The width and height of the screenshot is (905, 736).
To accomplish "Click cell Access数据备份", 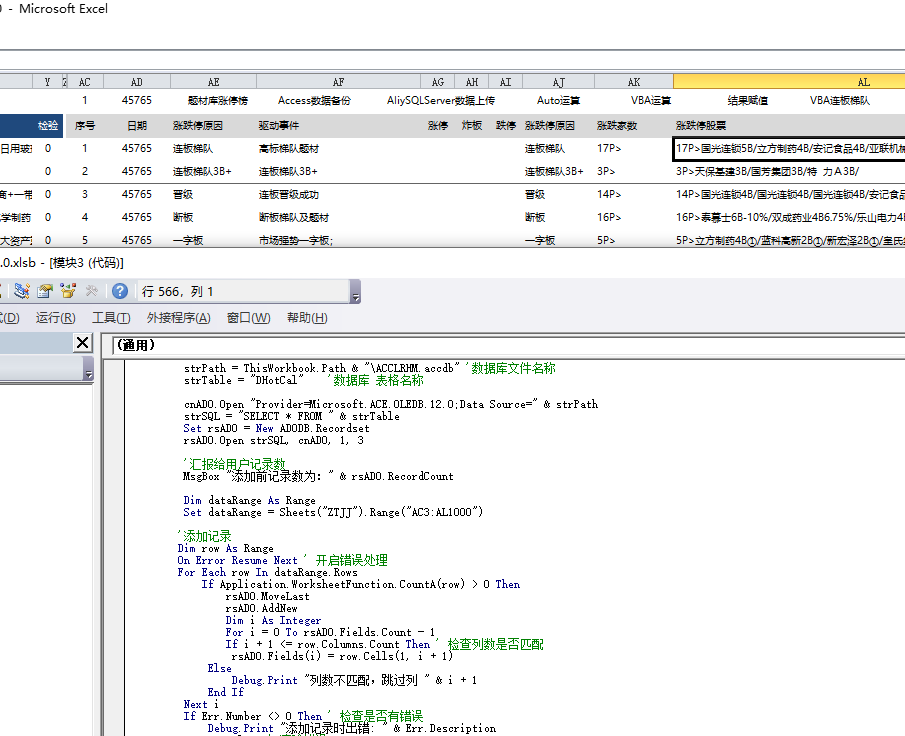I will [314, 100].
